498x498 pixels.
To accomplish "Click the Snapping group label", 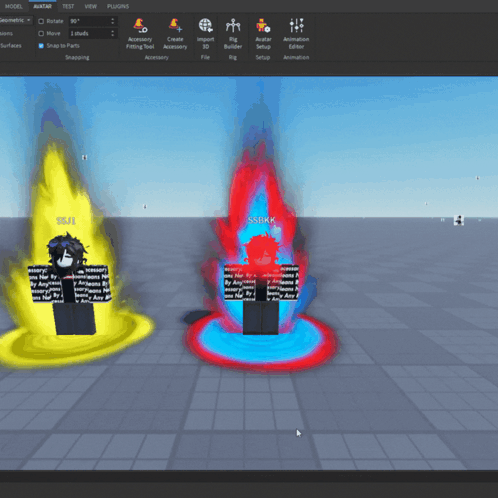I will (77, 57).
